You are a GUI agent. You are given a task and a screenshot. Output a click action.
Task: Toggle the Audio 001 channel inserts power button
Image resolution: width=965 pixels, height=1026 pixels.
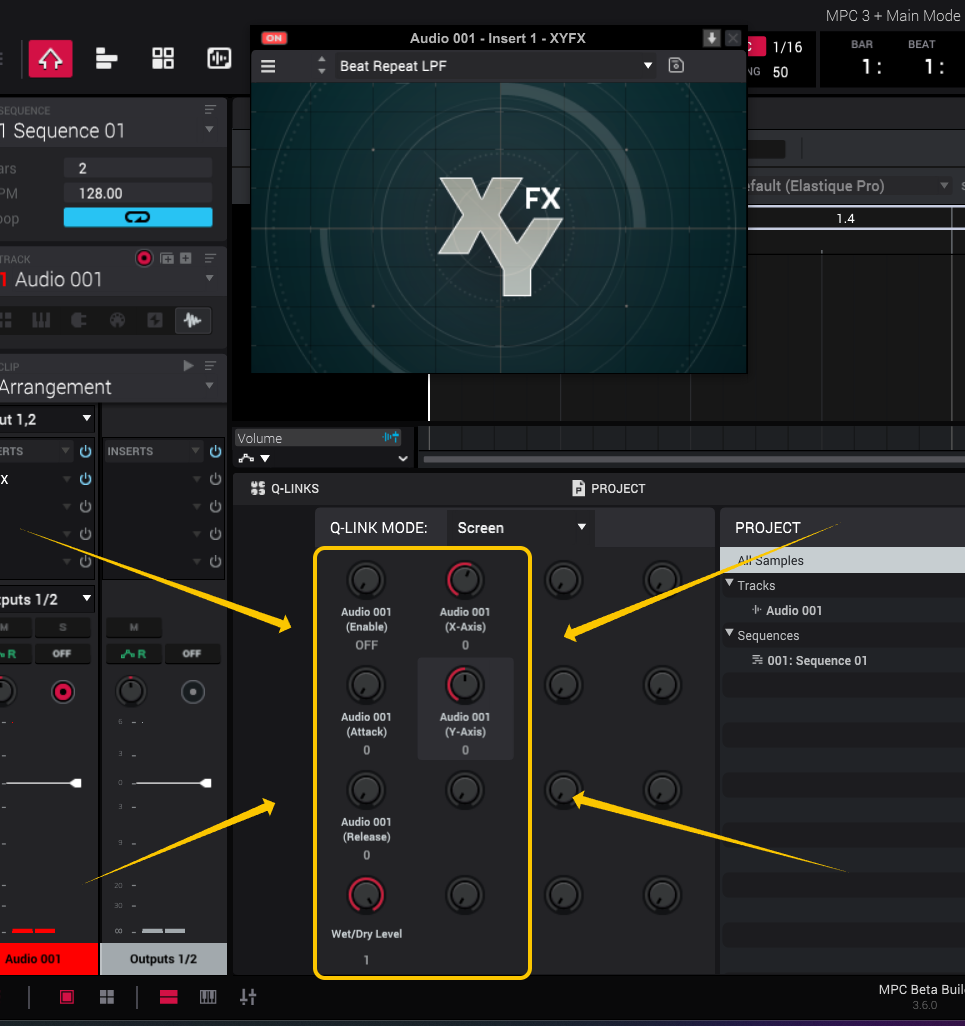pos(86,451)
